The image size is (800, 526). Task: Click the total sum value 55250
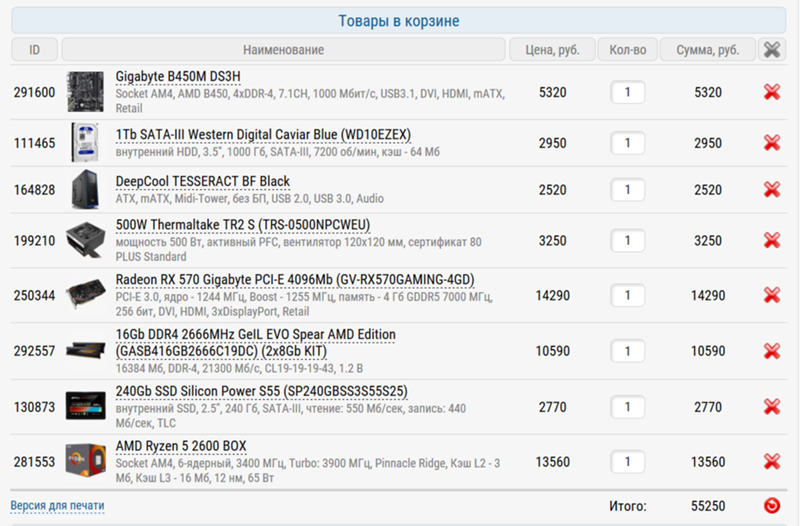[x=708, y=506]
